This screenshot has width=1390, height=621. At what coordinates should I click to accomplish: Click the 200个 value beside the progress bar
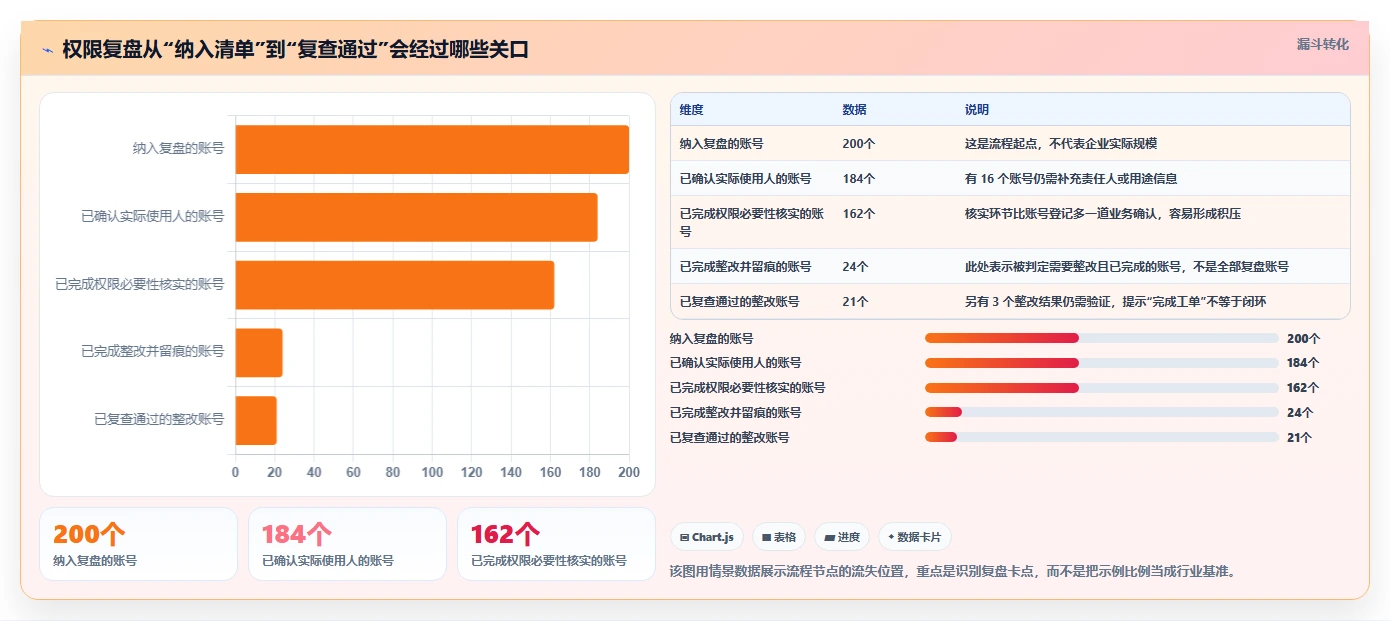click(x=1303, y=339)
